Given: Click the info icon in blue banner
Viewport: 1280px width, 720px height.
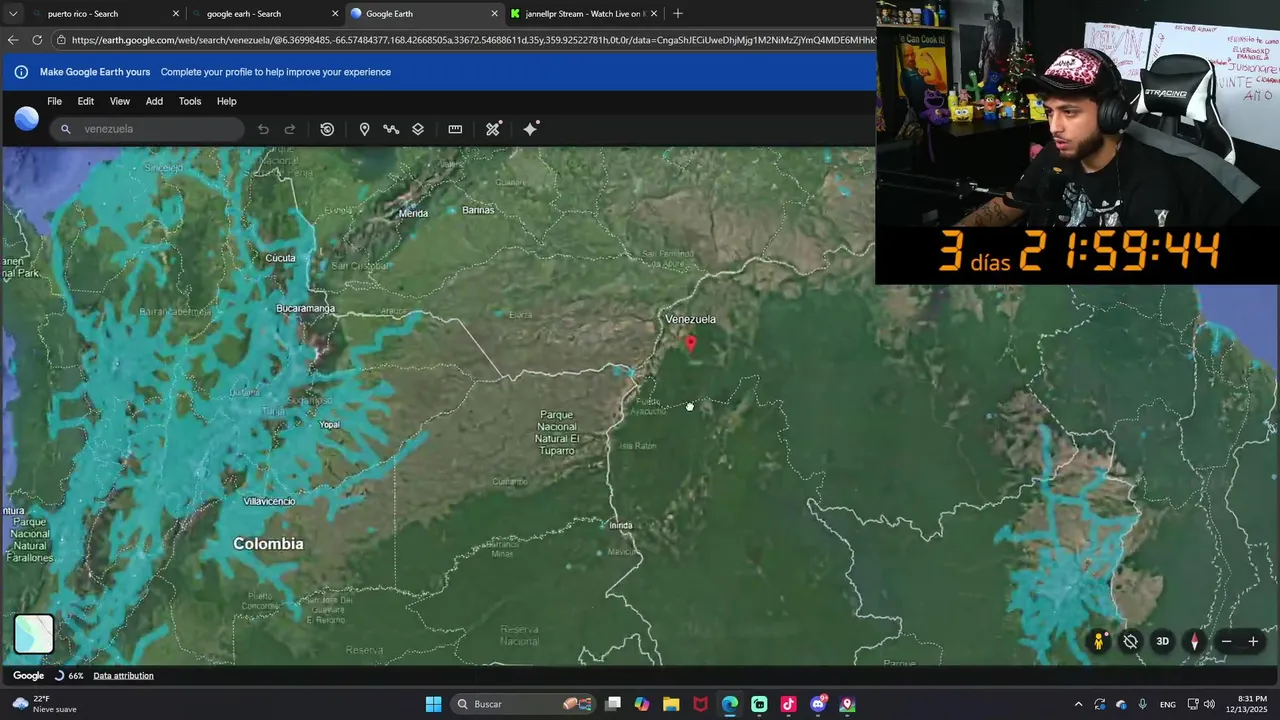Looking at the screenshot, I should pos(21,72).
